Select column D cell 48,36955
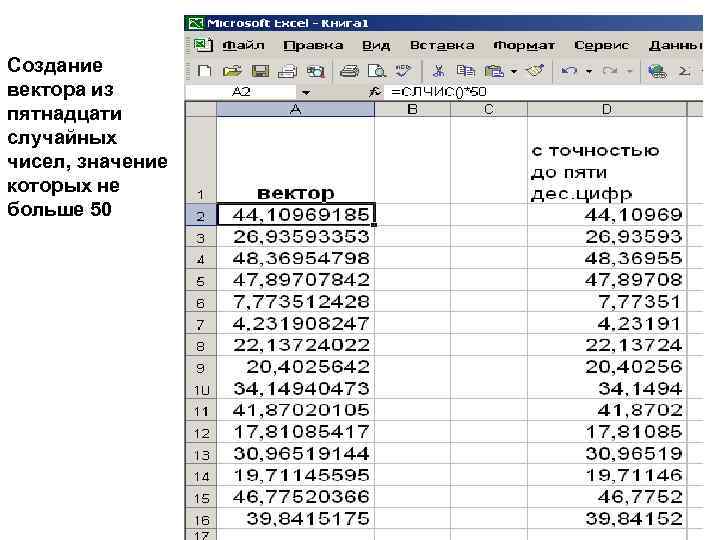 tap(607, 258)
